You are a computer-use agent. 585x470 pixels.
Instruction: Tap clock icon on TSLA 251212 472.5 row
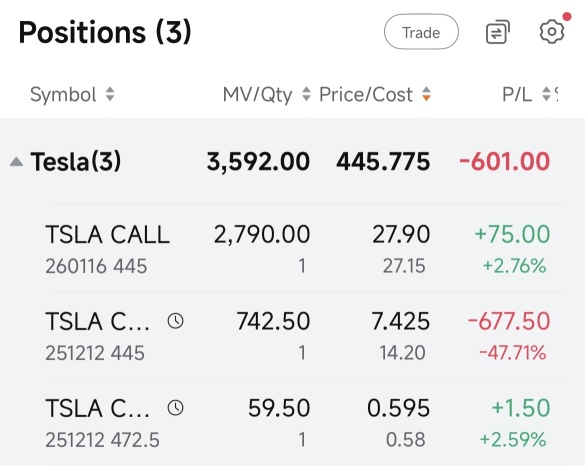click(x=175, y=408)
